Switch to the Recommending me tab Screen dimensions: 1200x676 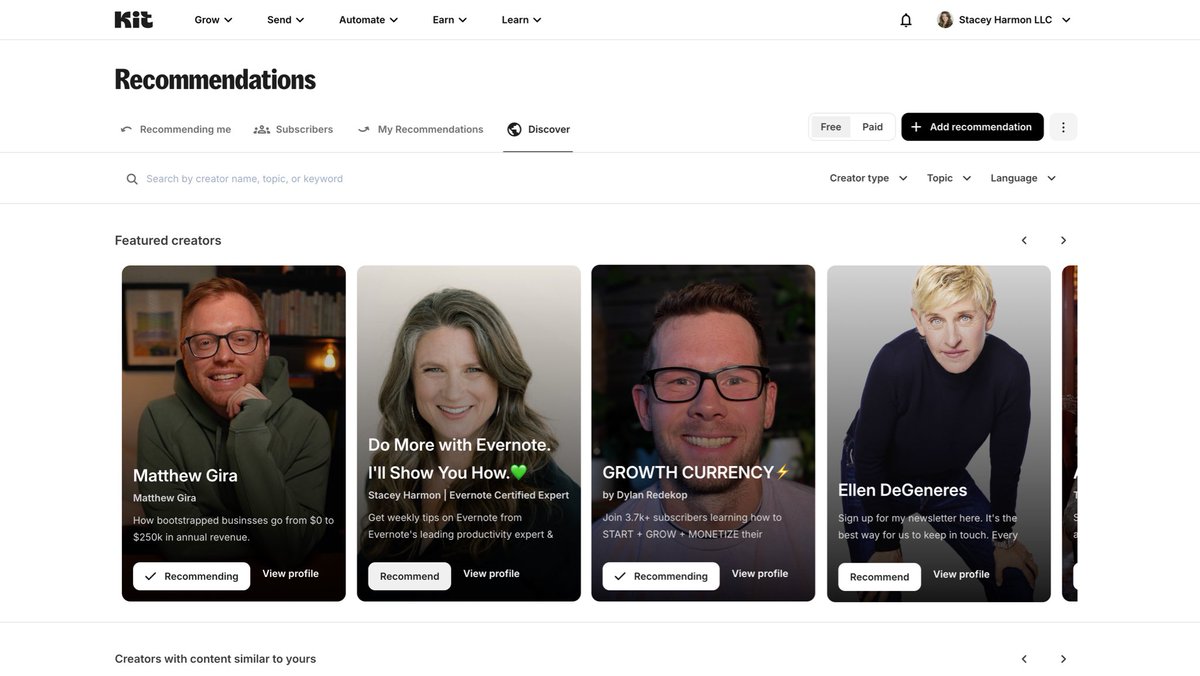tap(175, 129)
